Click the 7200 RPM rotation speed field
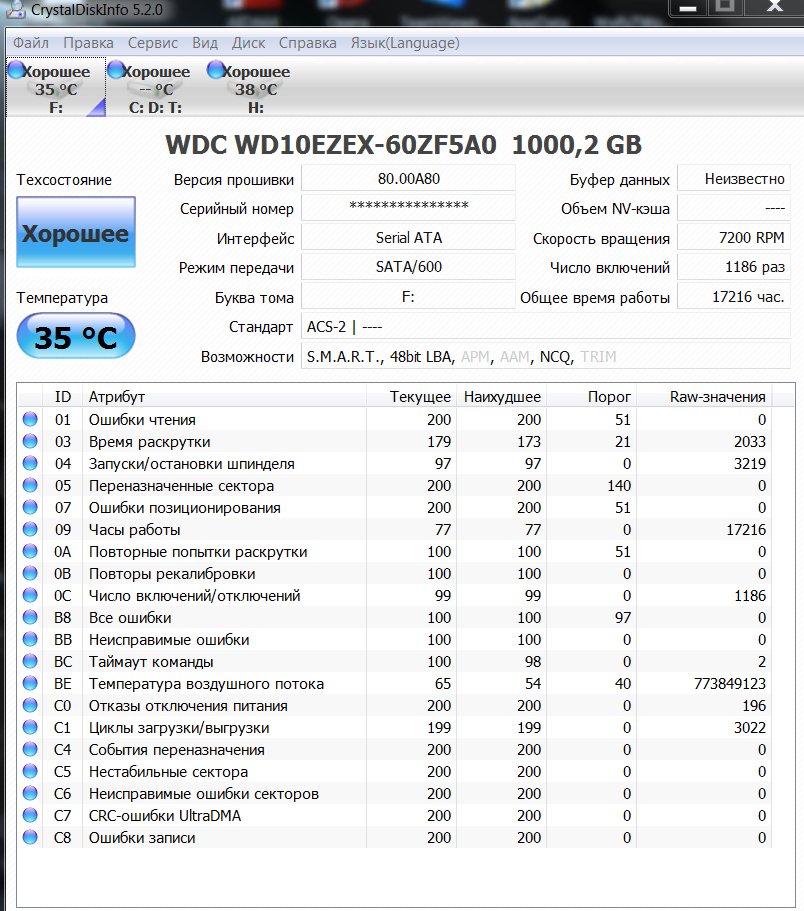This screenshot has height=911, width=804. click(734, 238)
